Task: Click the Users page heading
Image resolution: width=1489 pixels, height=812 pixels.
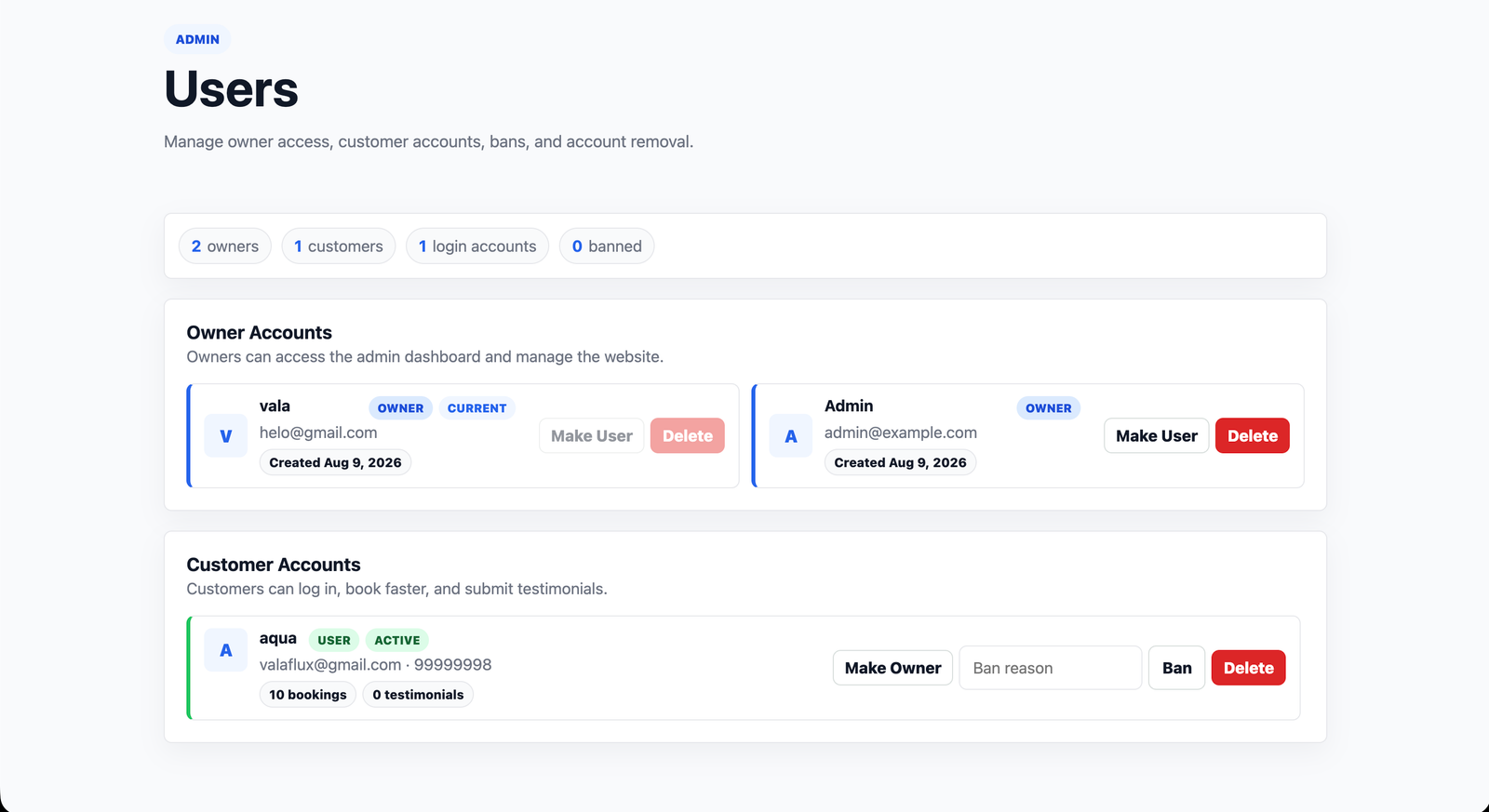Action: (231, 89)
